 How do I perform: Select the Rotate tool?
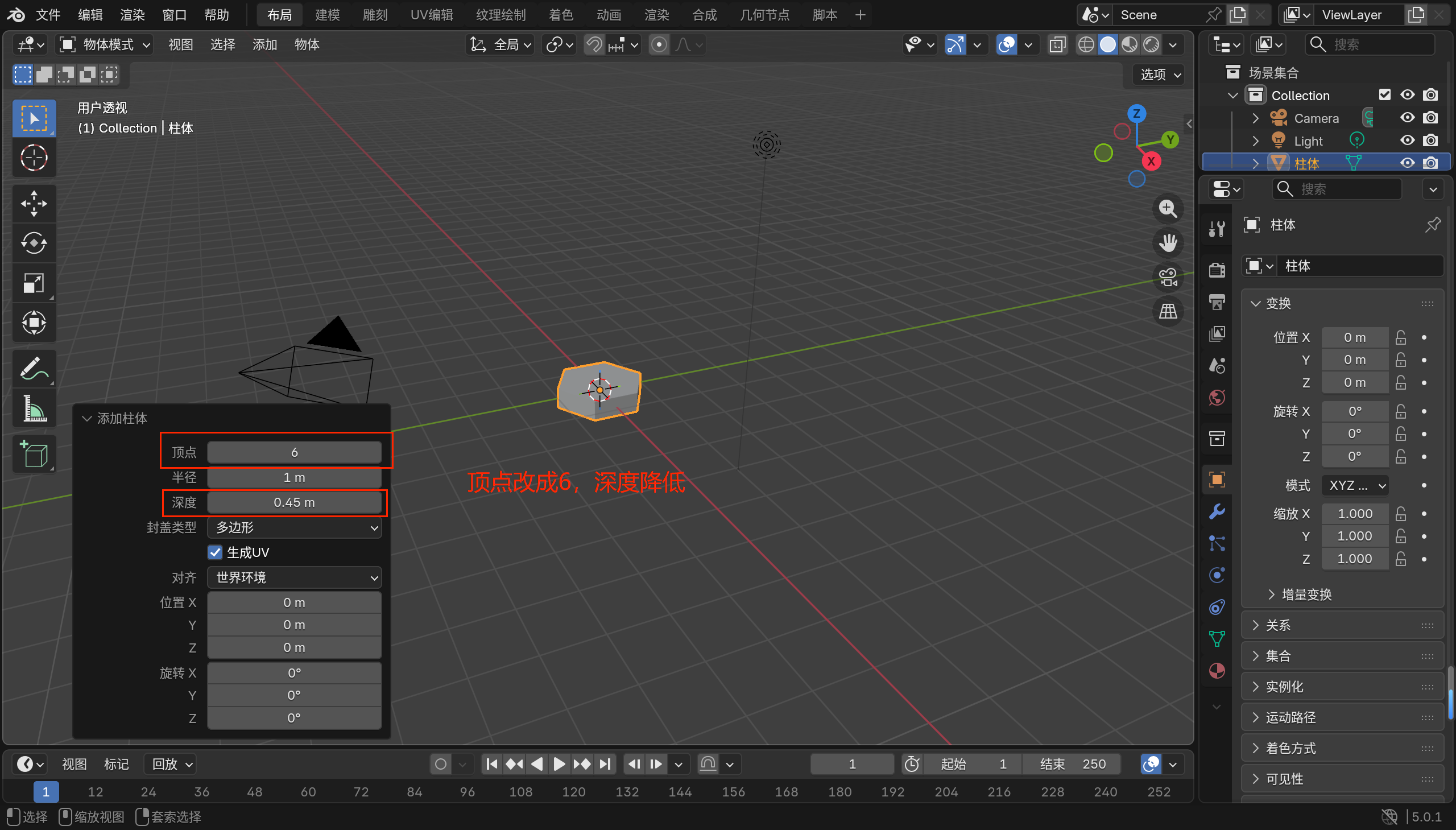[34, 243]
